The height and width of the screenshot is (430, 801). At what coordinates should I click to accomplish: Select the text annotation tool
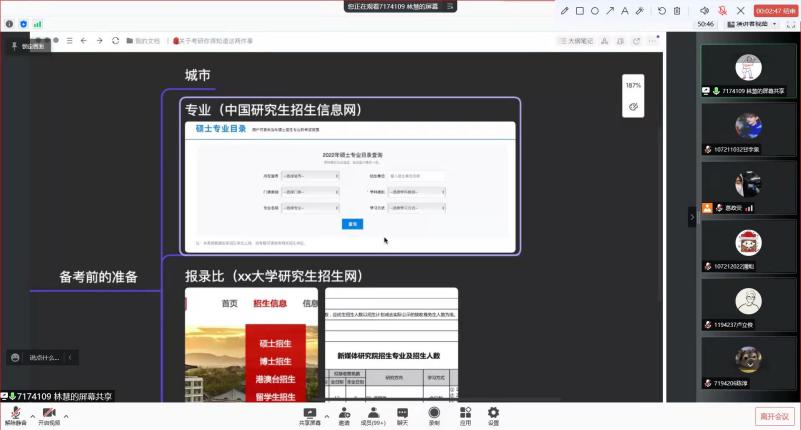[625, 11]
